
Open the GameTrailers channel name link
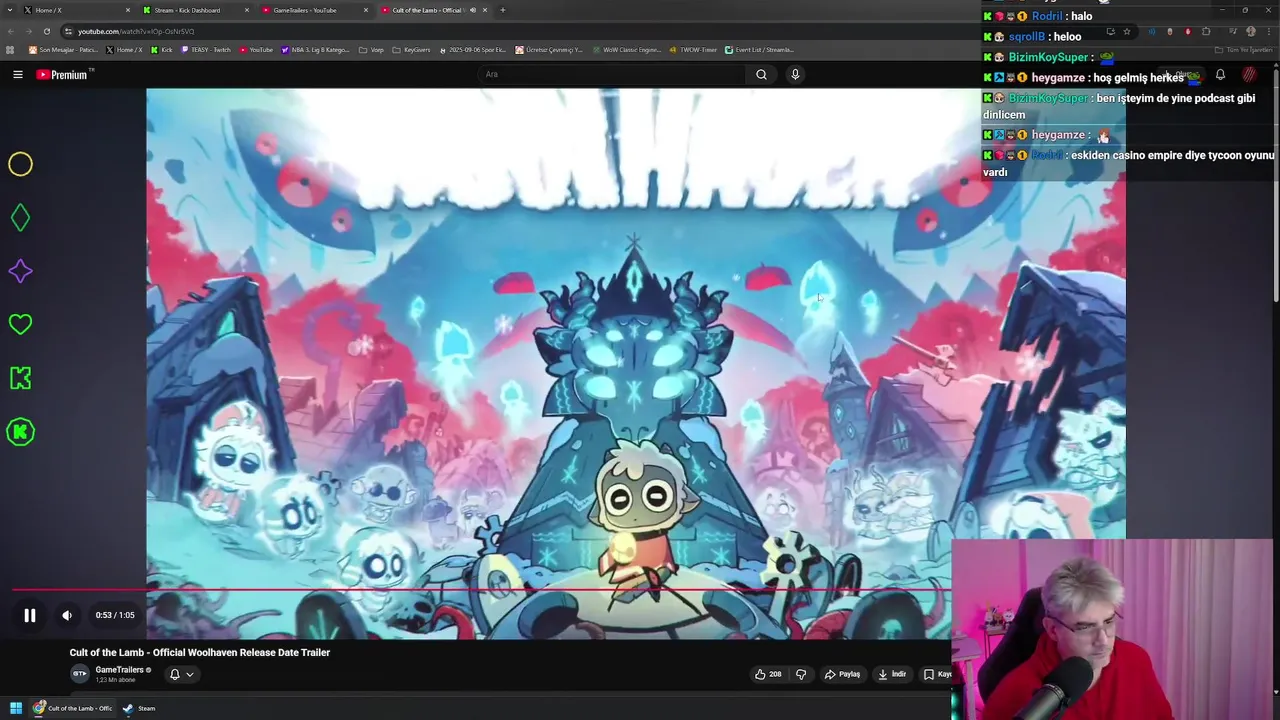pyautogui.click(x=120, y=670)
